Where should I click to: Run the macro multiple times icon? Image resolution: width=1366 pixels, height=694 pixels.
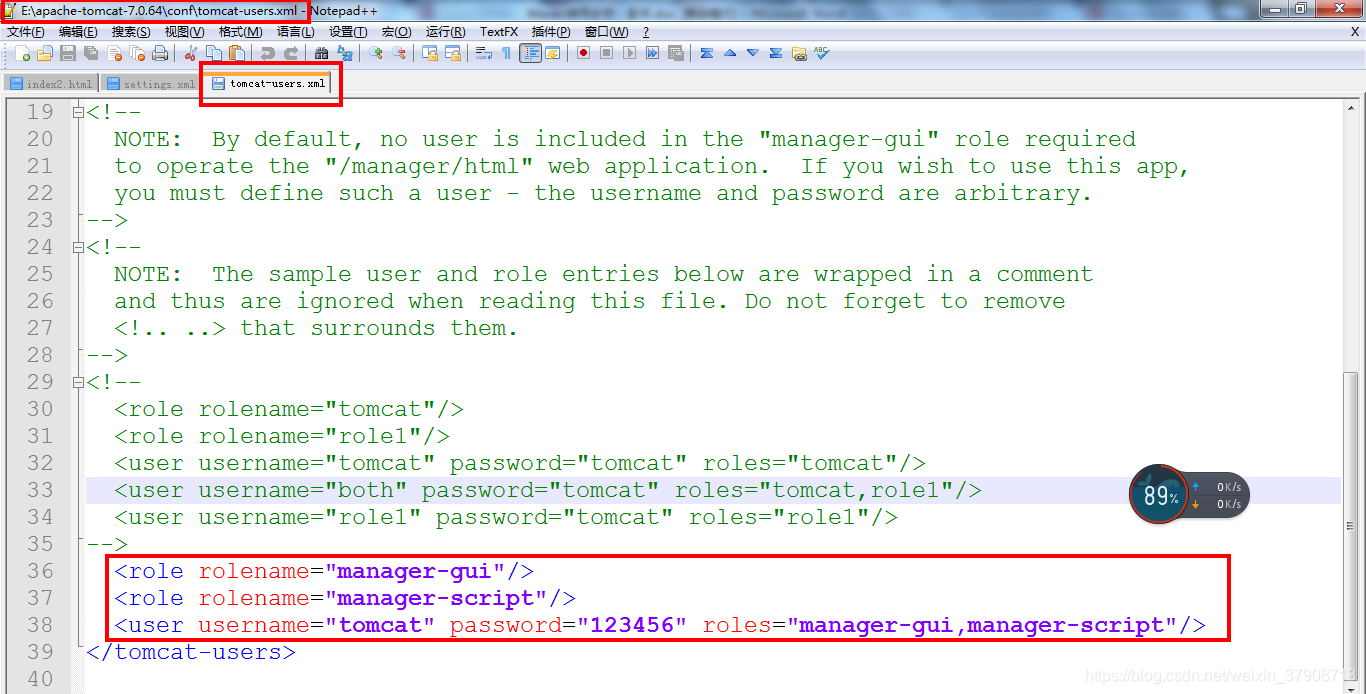click(652, 53)
